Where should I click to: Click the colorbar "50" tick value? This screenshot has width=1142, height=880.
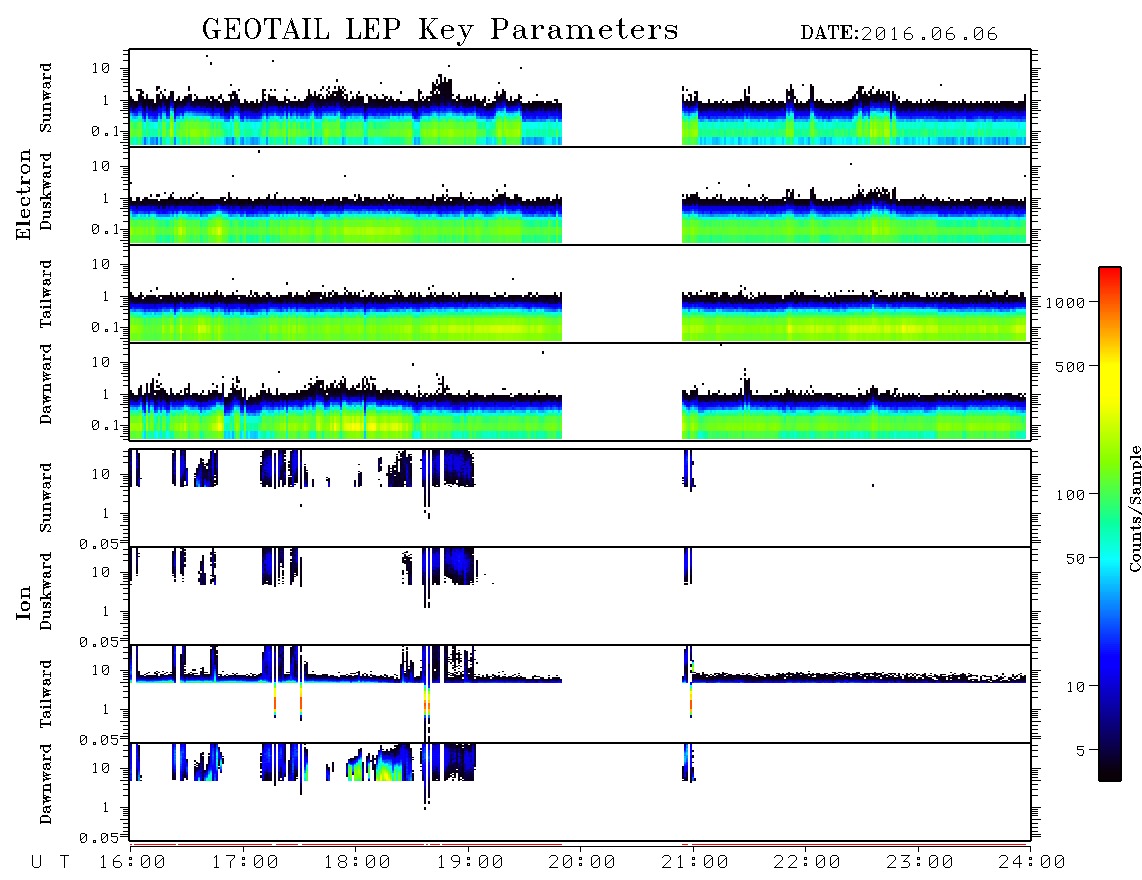pos(1075,559)
